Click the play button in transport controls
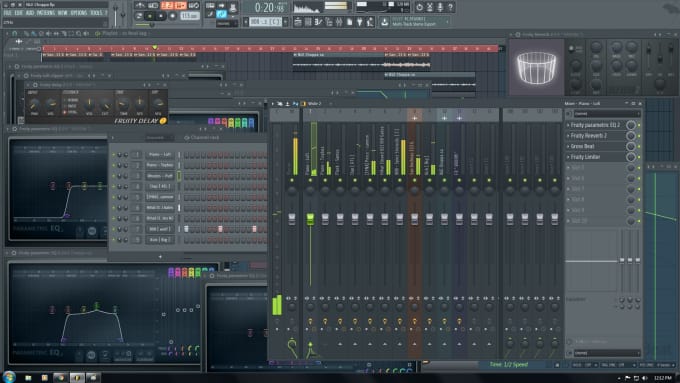The image size is (680, 383). click(x=150, y=16)
